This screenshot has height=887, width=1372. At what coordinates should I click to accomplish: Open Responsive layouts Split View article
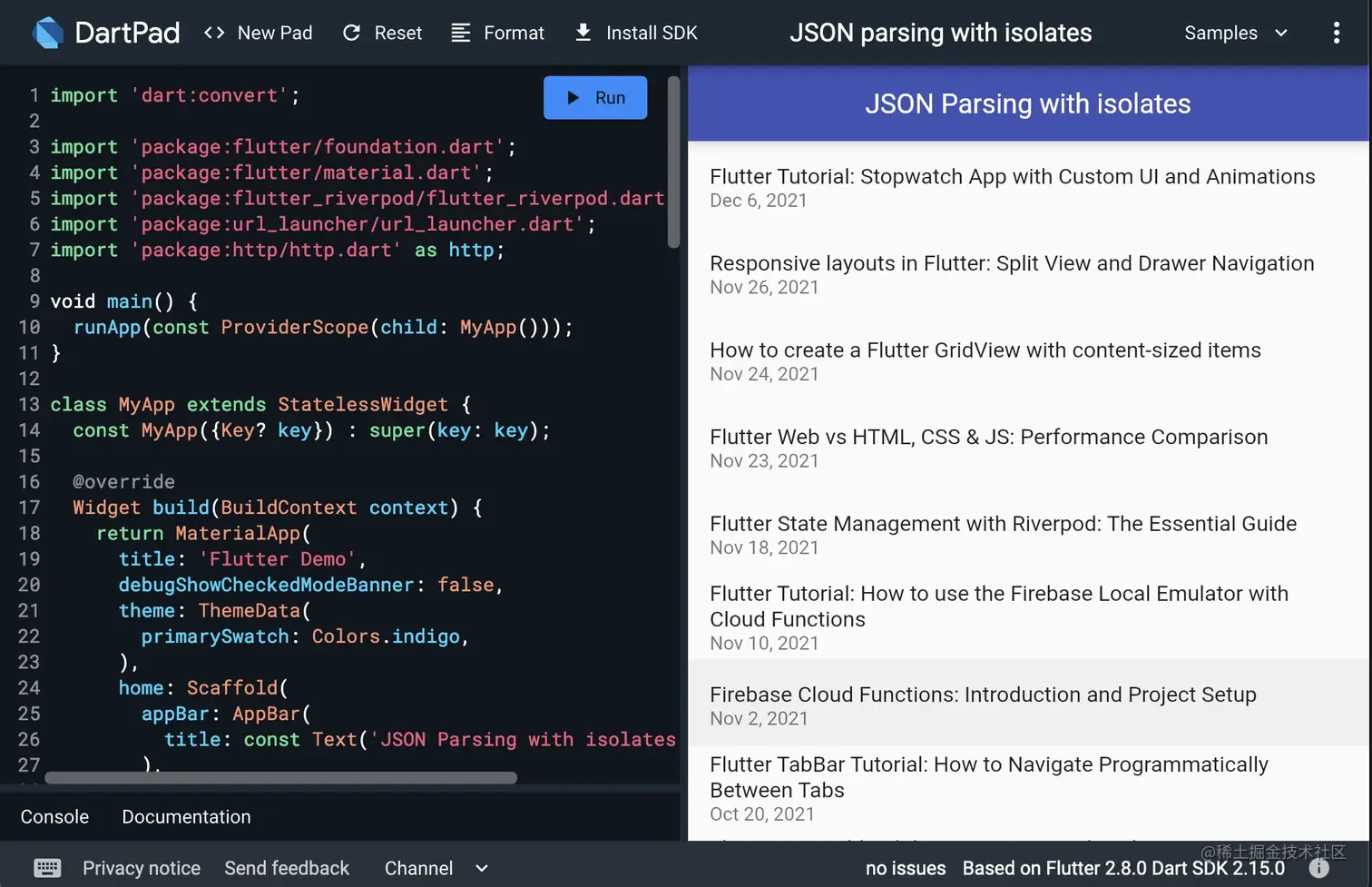(x=1028, y=274)
